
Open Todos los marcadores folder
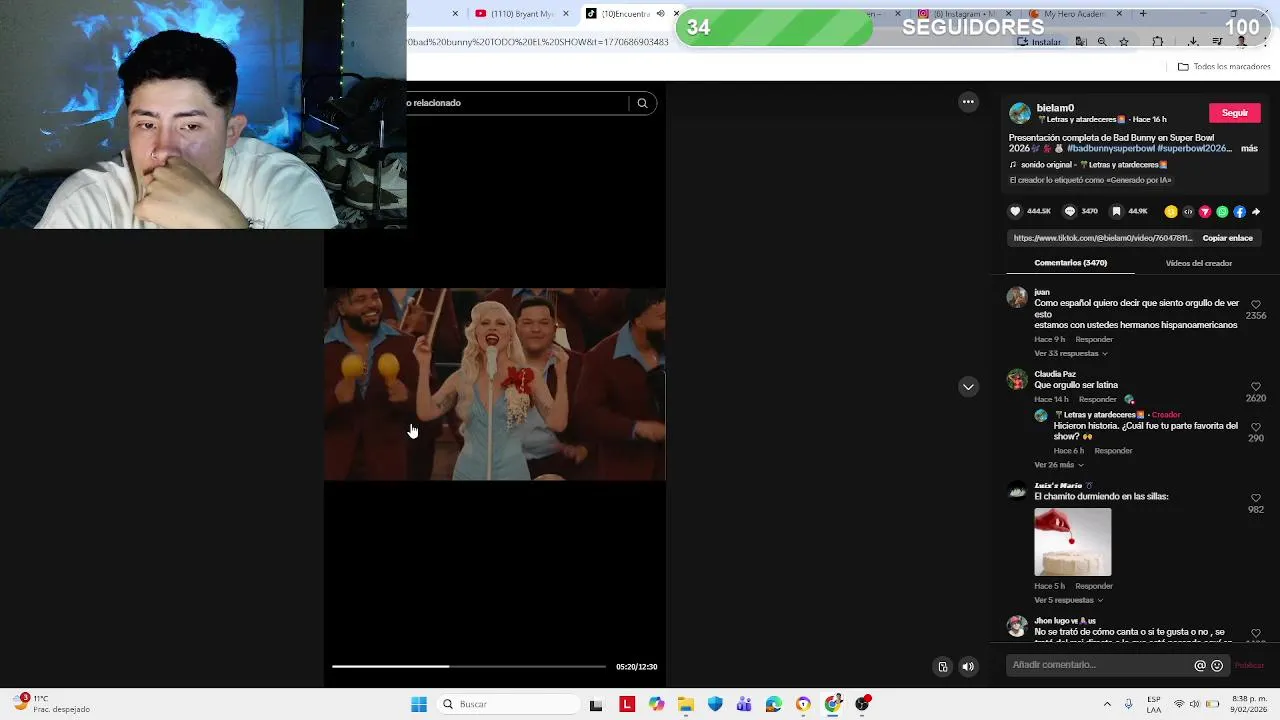click(x=1224, y=67)
